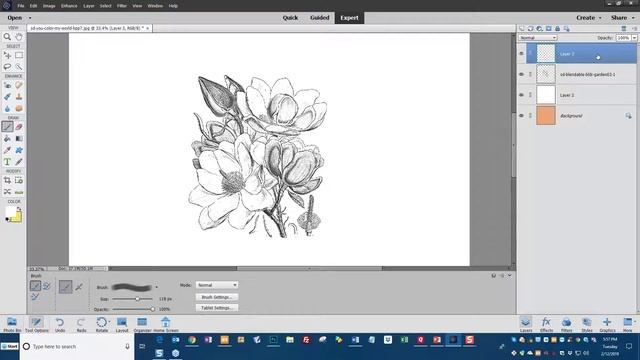Enable airbrush mode in Brush options
Image resolution: width=640 pixels, height=360 pixels.
click(x=79, y=287)
